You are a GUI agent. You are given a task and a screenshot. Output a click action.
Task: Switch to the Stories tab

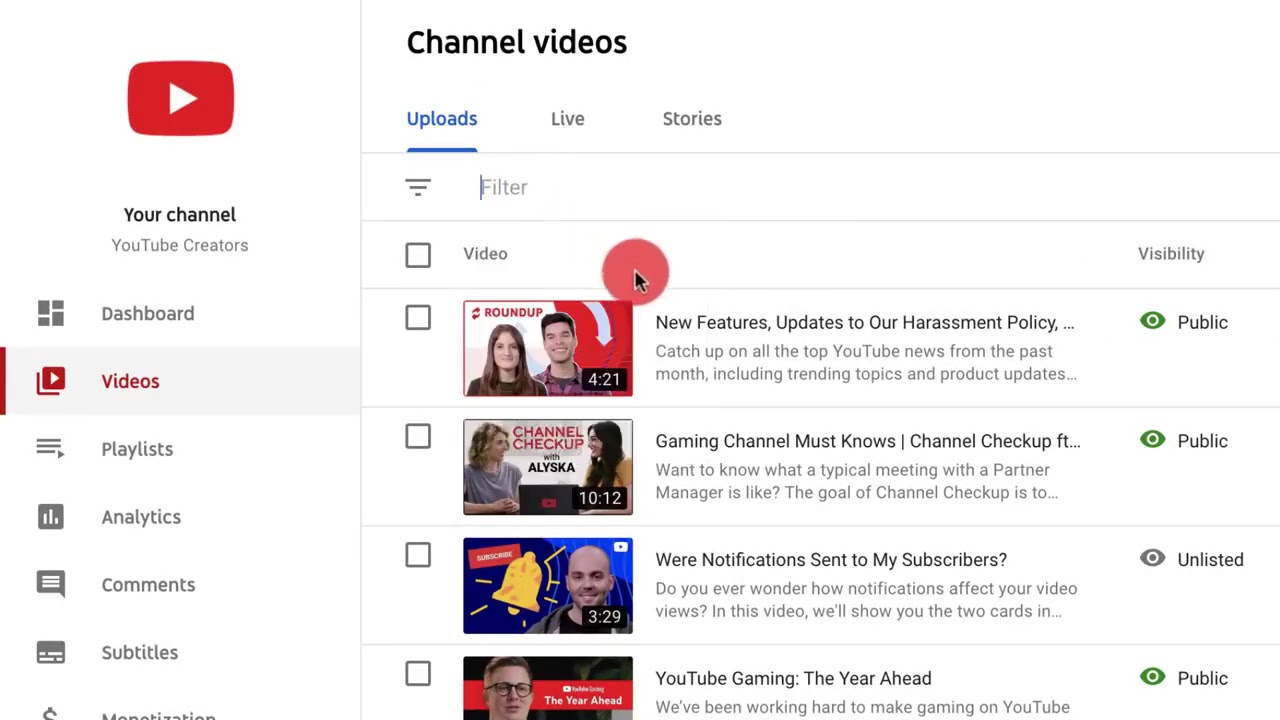692,119
